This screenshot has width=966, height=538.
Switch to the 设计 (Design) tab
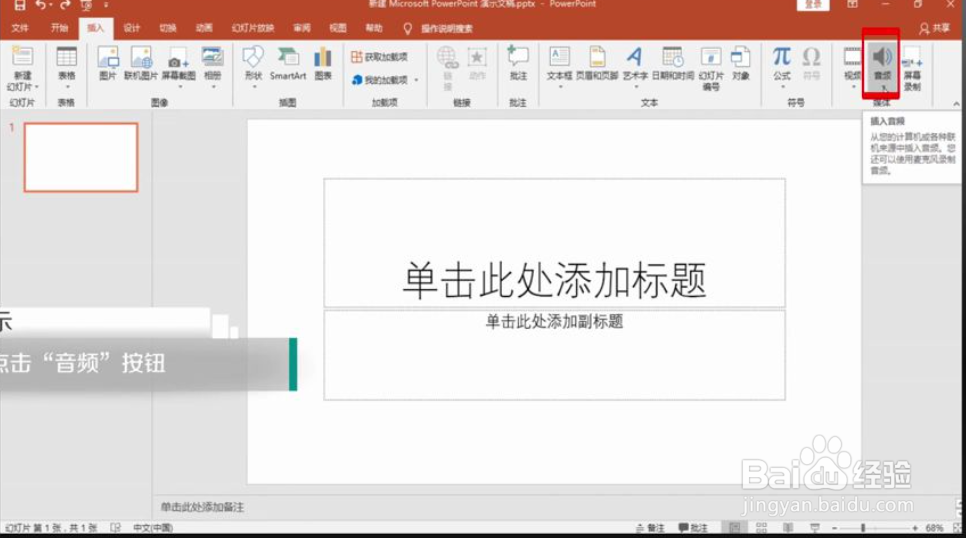pos(132,28)
